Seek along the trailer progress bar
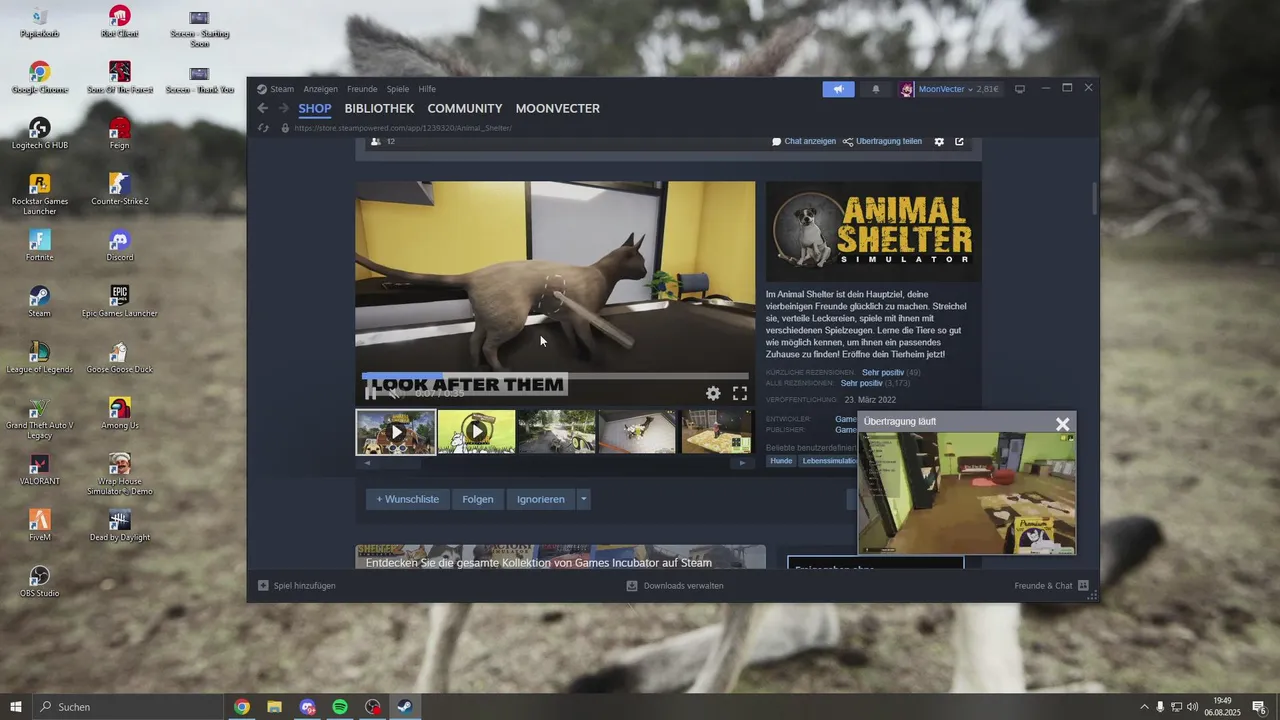1280x720 pixels. (x=555, y=376)
